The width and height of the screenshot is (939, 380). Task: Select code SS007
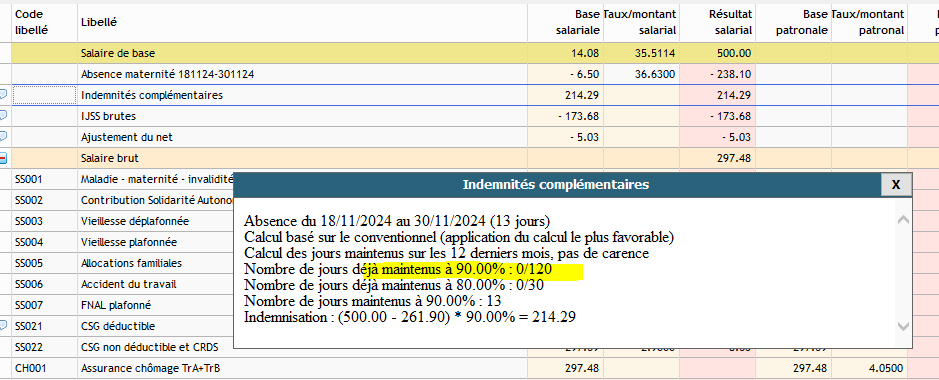[x=29, y=305]
